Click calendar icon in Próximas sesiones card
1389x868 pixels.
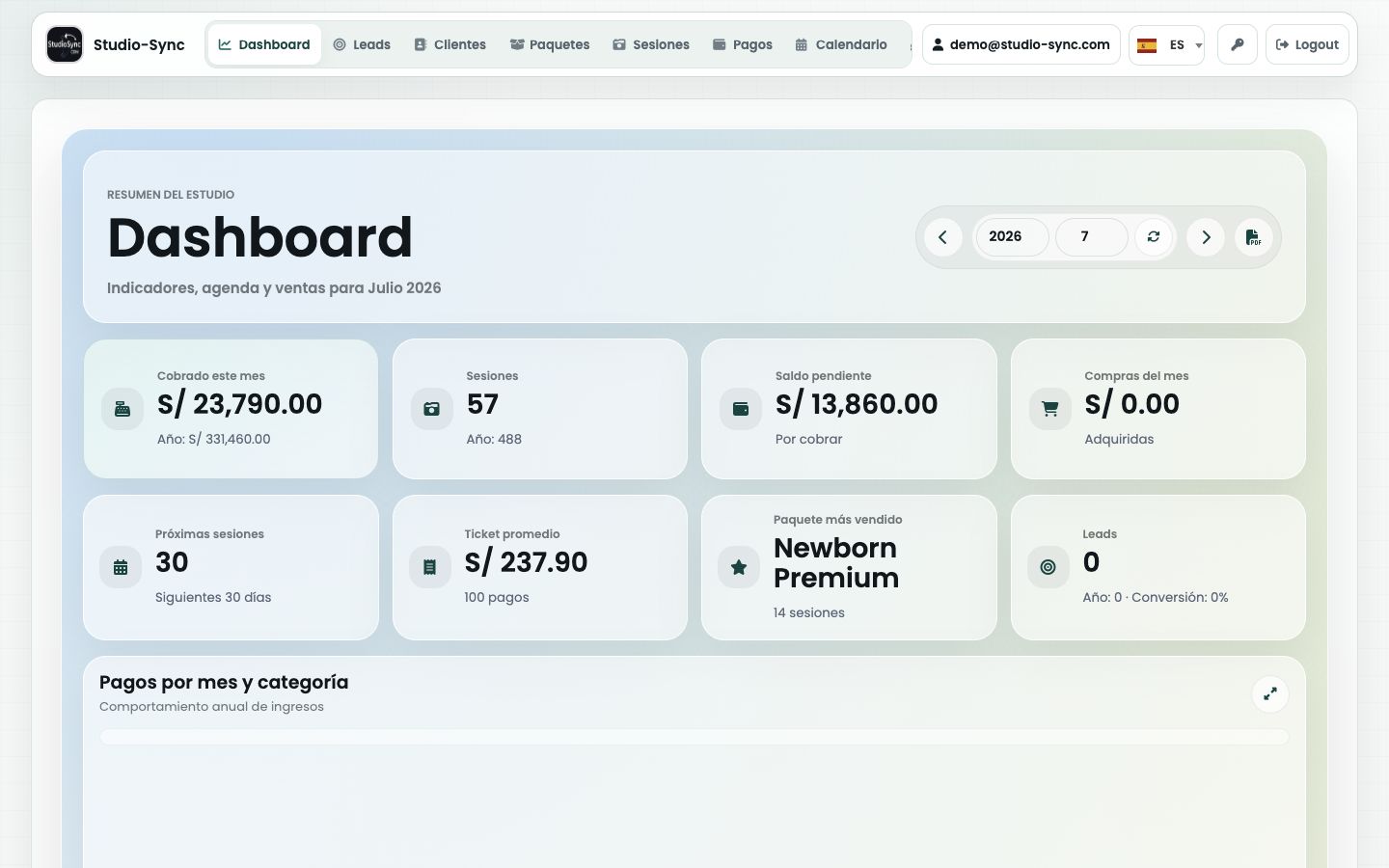coord(121,567)
